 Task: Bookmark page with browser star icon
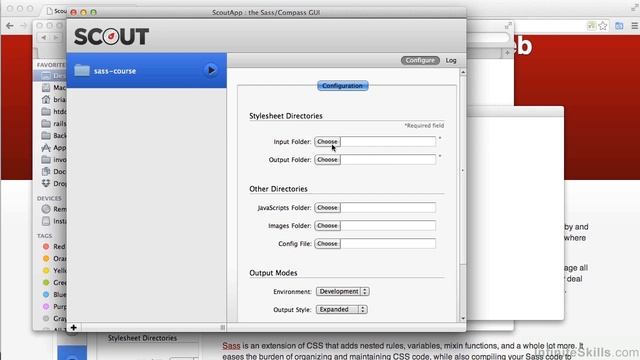pos(603,26)
